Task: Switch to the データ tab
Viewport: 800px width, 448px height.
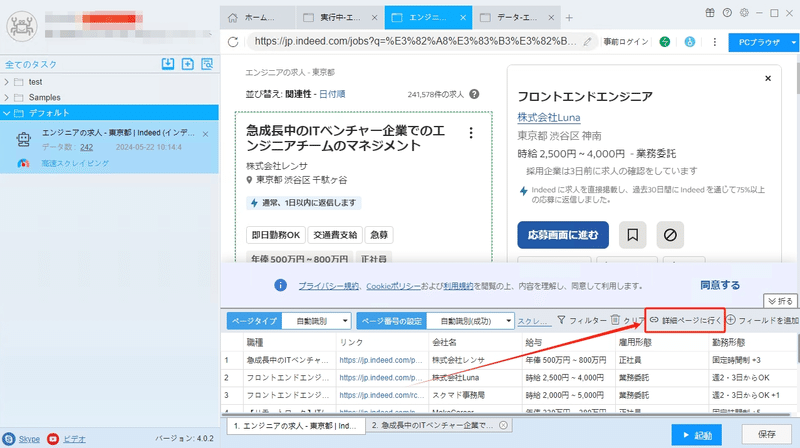Action: pyautogui.click(x=516, y=18)
